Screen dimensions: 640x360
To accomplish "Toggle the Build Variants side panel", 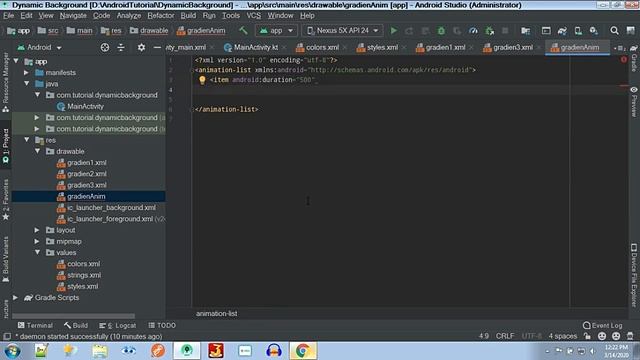I will click(x=6, y=260).
